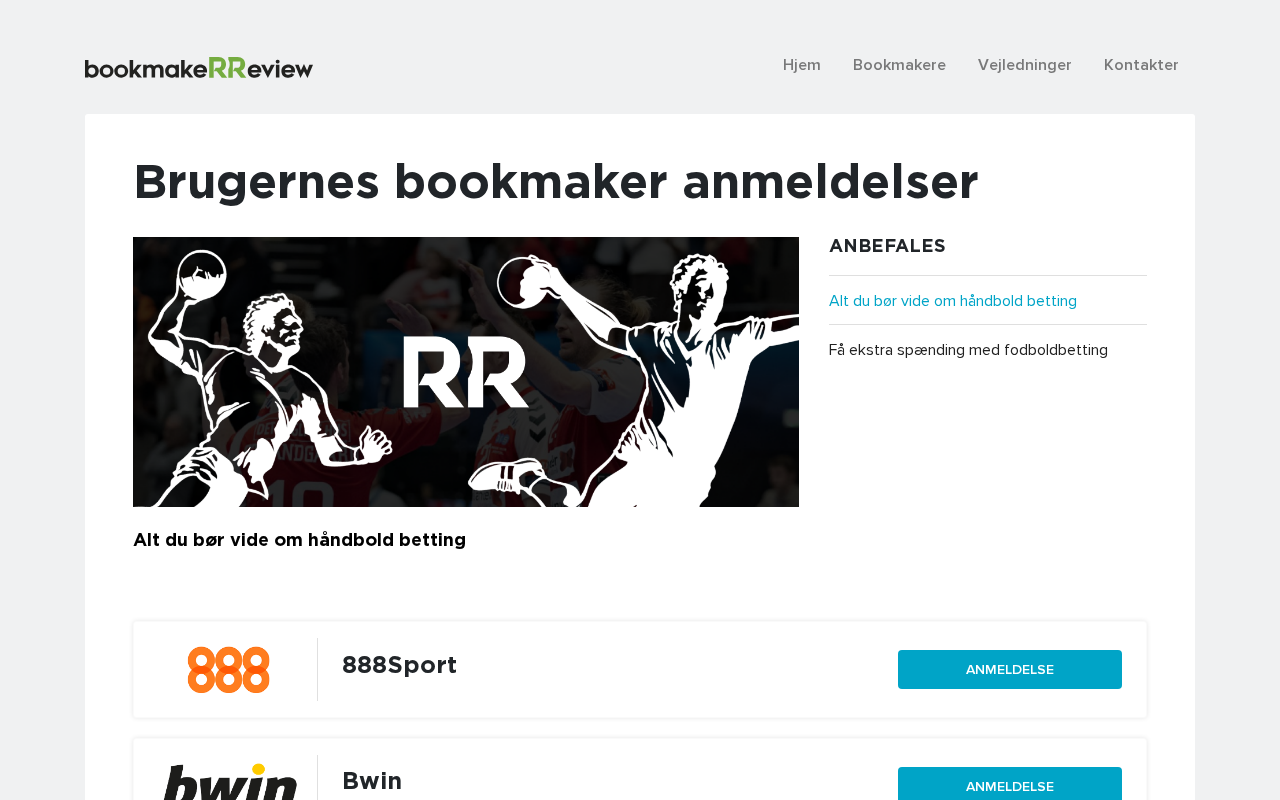Screen dimensions: 1280x800
Task: Open sidebar link about håndbold betting
Action: (x=953, y=301)
